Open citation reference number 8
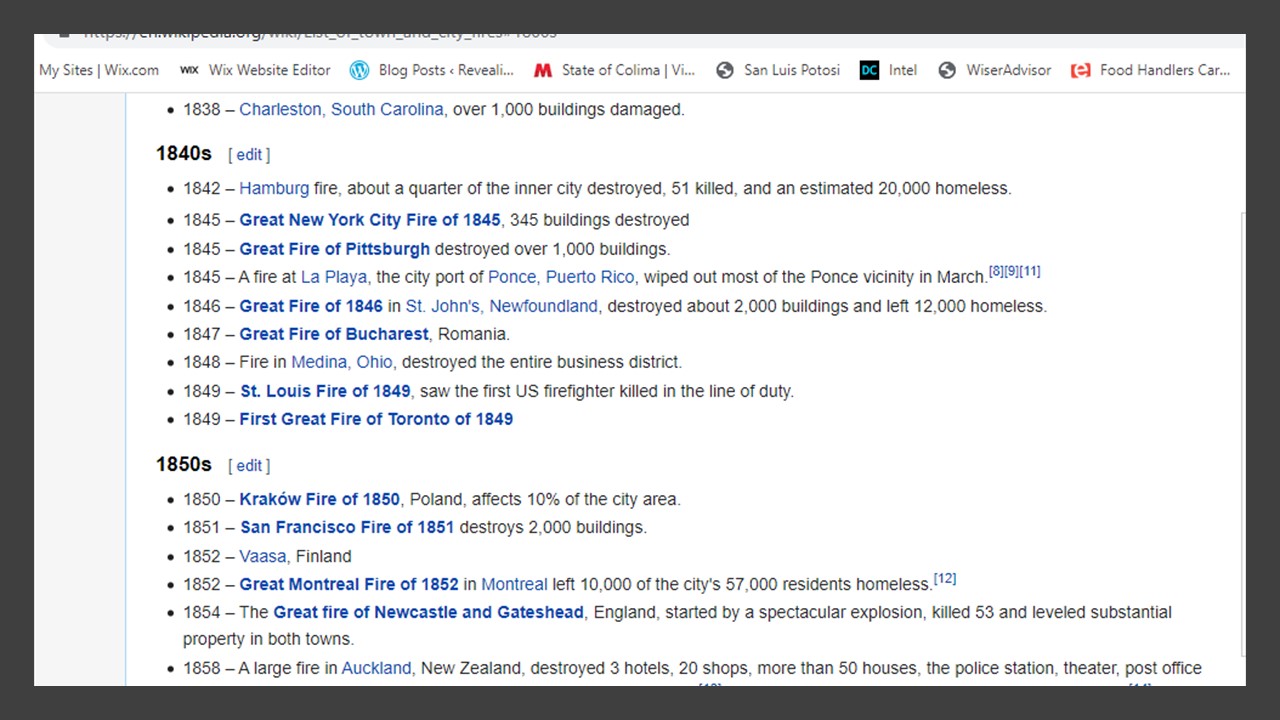The height and width of the screenshot is (720, 1280). 996,272
